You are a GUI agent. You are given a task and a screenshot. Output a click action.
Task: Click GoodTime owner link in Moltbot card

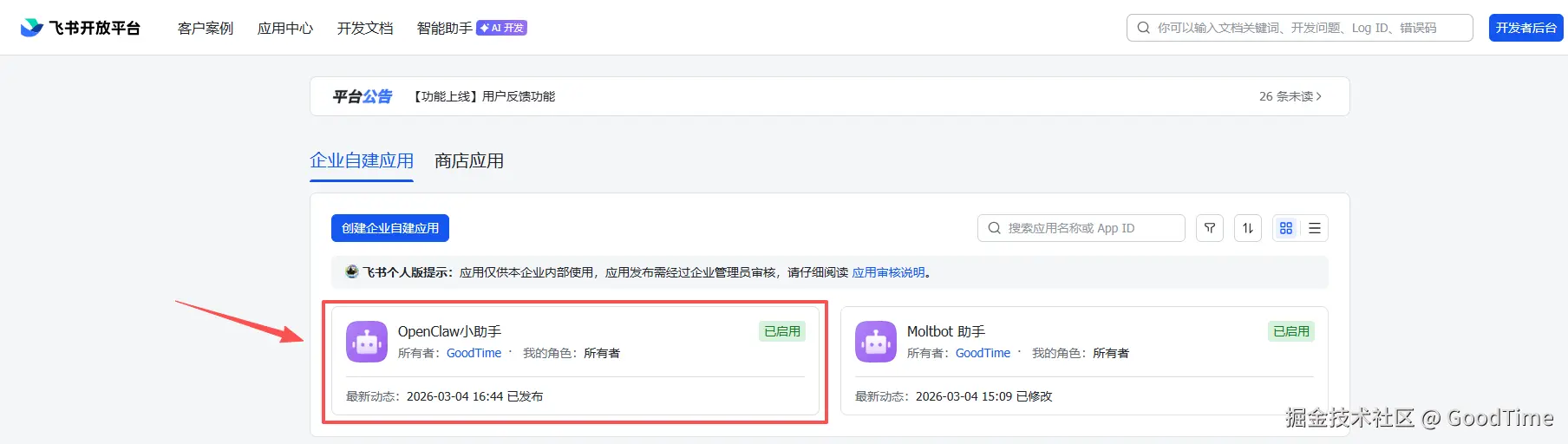point(983,353)
